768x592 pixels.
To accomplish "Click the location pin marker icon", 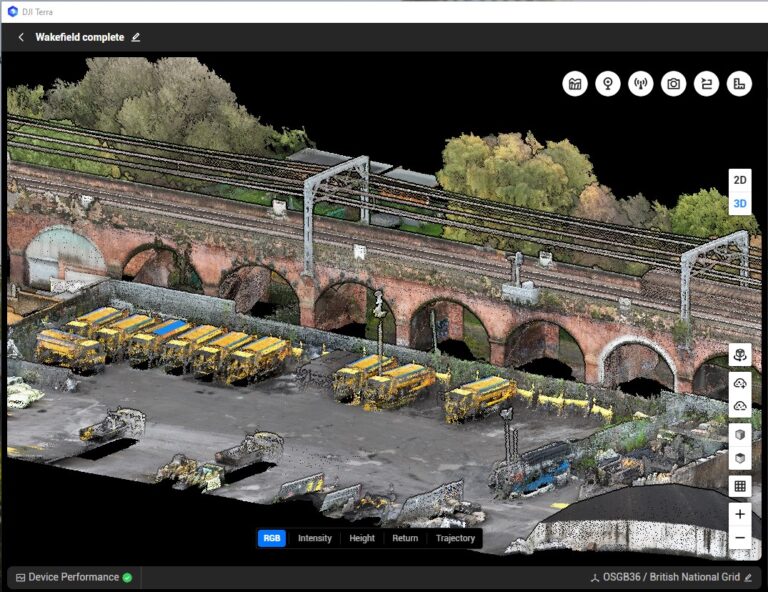I will click(608, 84).
